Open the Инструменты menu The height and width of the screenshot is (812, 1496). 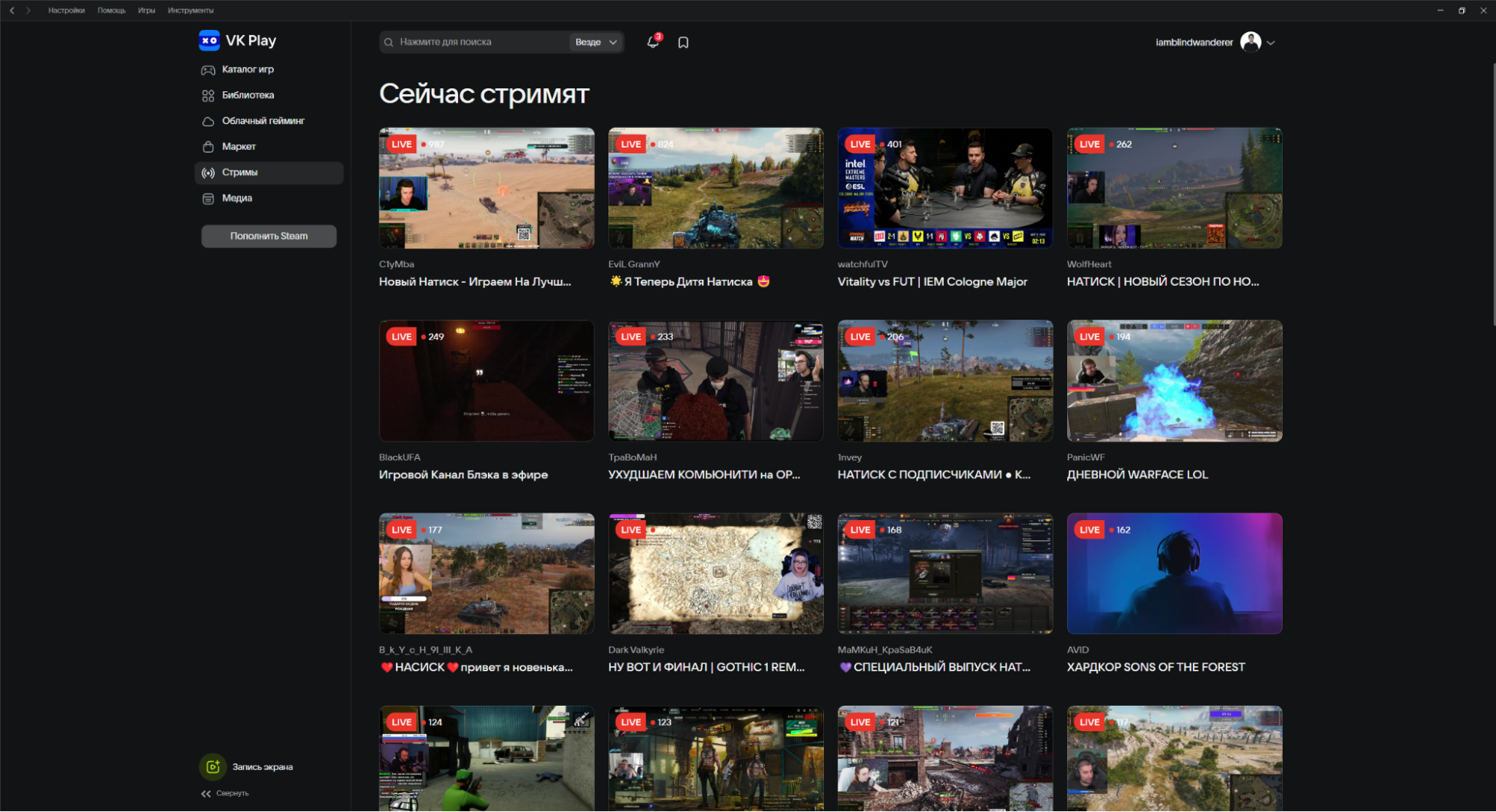[191, 10]
